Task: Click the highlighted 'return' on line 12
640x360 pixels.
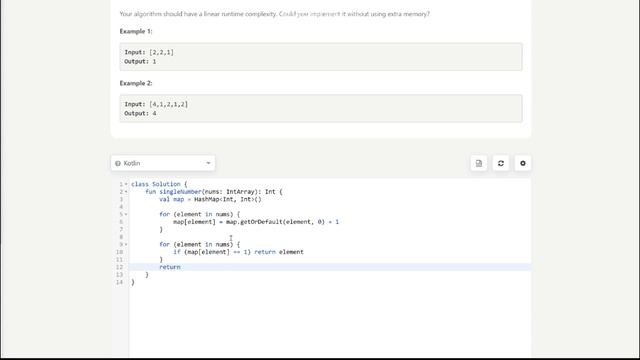Action: pos(170,267)
